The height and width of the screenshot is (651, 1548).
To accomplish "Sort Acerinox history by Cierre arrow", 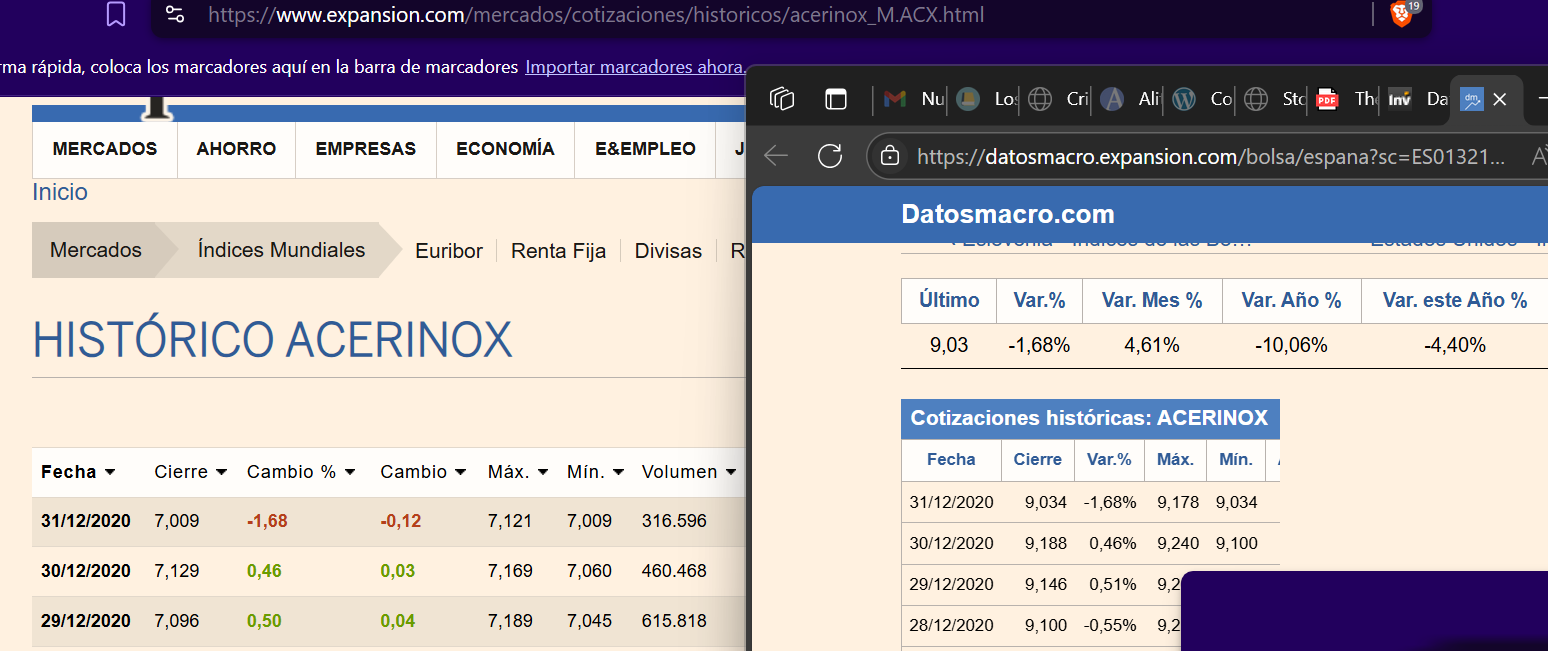I will coord(221,472).
